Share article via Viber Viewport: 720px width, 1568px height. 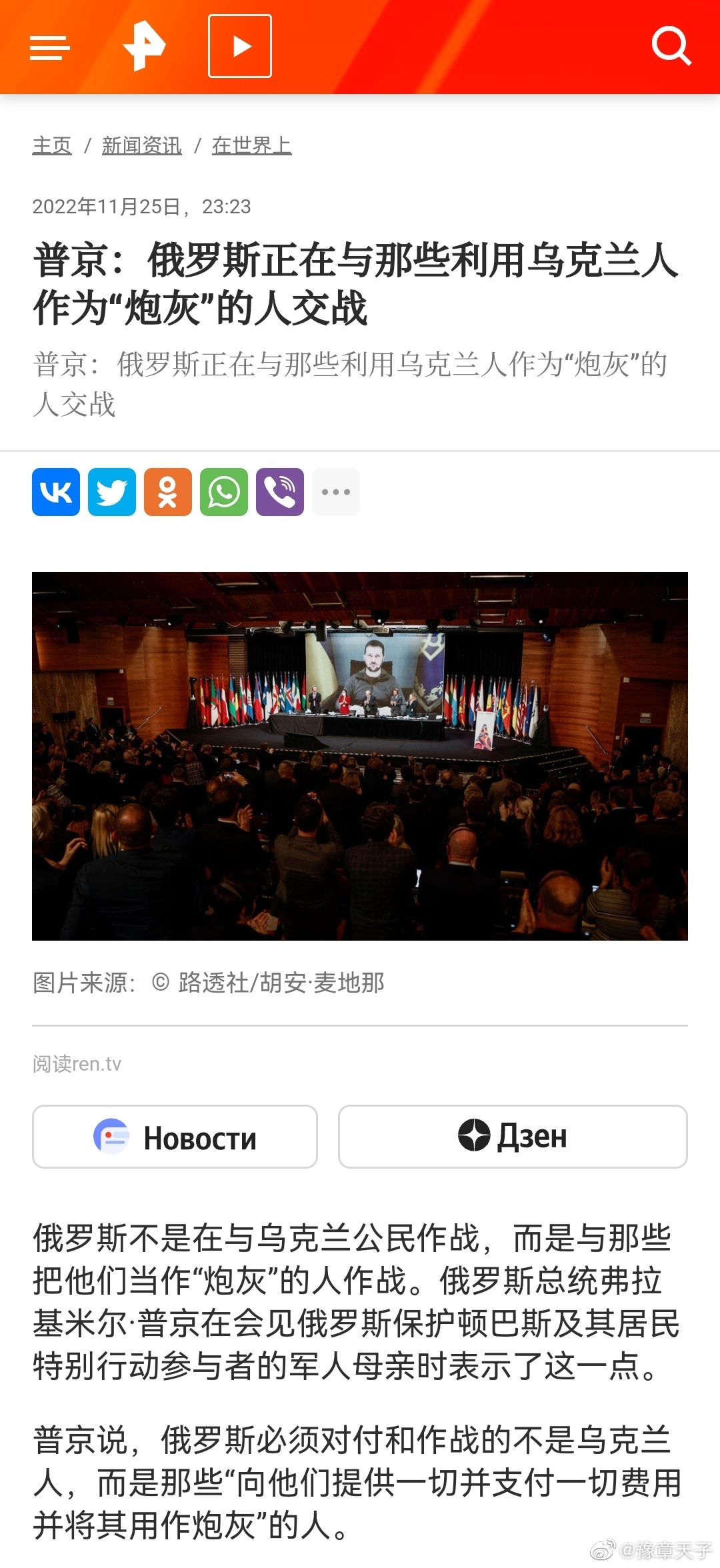coord(280,492)
